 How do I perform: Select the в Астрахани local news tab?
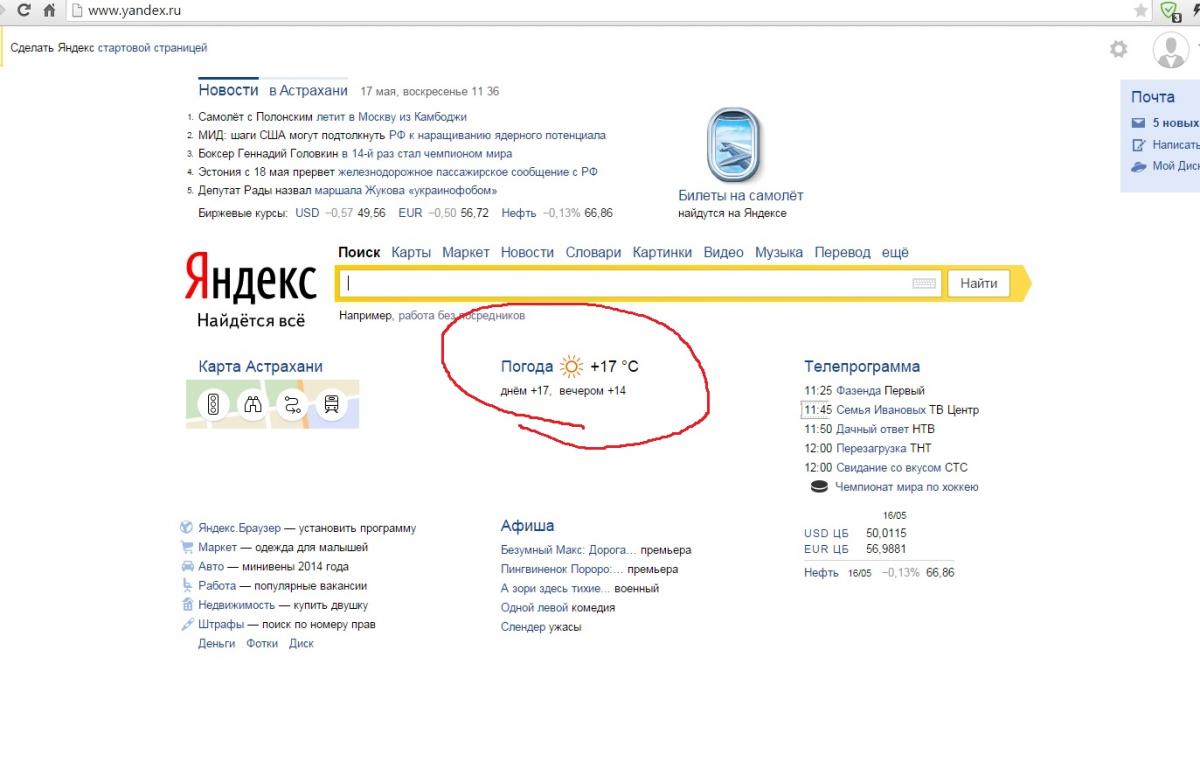308,90
